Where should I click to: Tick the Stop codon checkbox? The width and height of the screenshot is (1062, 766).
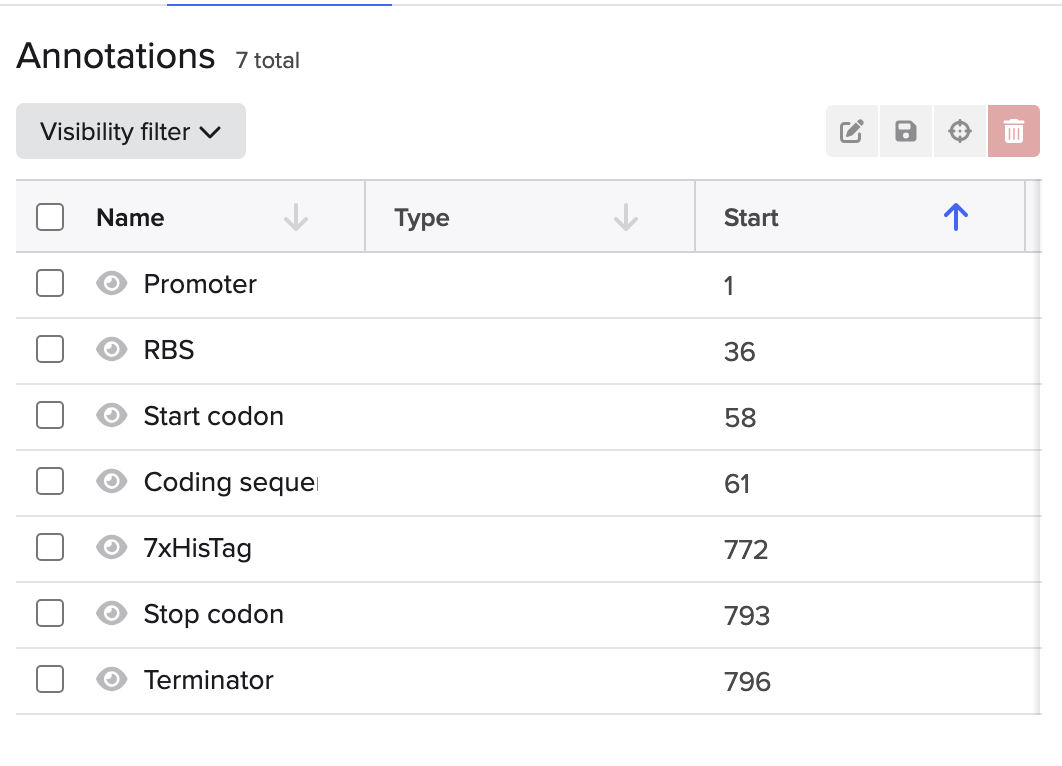pyautogui.click(x=50, y=614)
